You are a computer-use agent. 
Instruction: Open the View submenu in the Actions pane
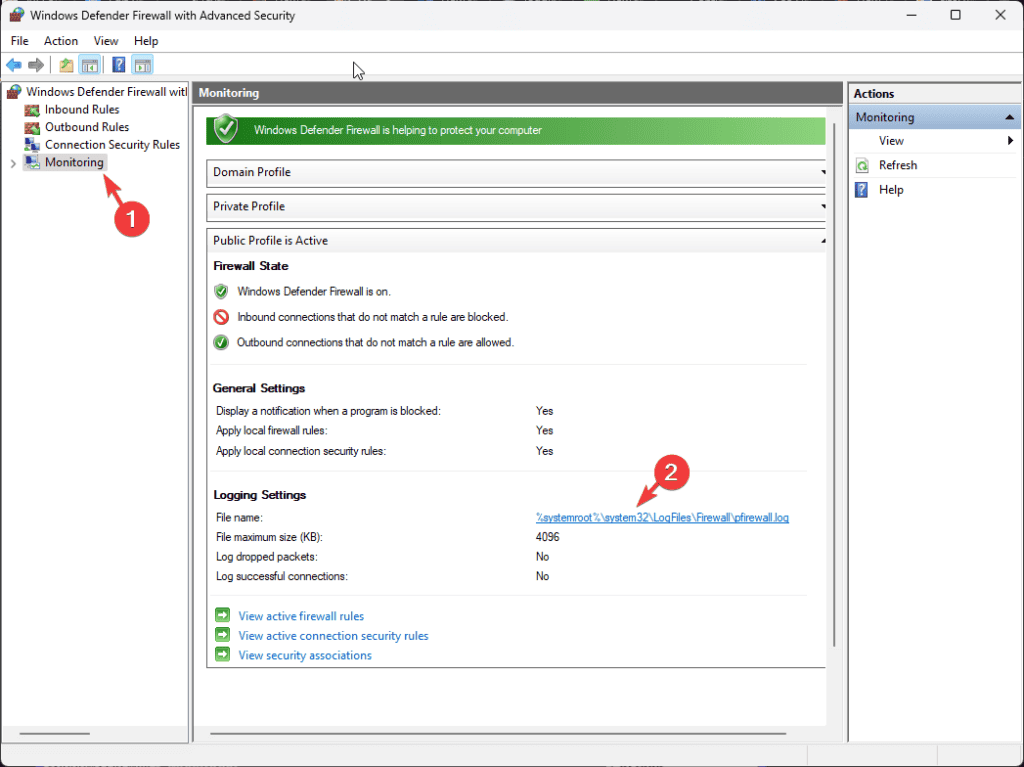click(x=891, y=140)
